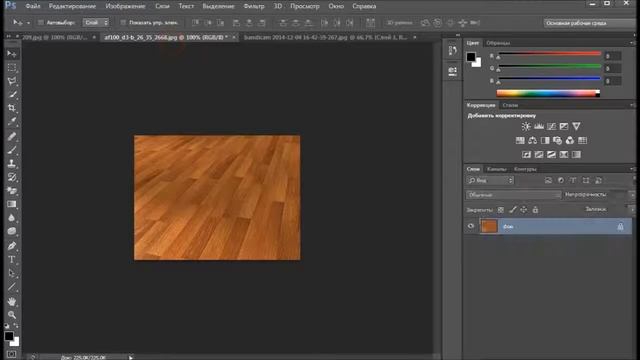Open the collapsed History panel icon
The image size is (640, 360).
click(x=453, y=51)
